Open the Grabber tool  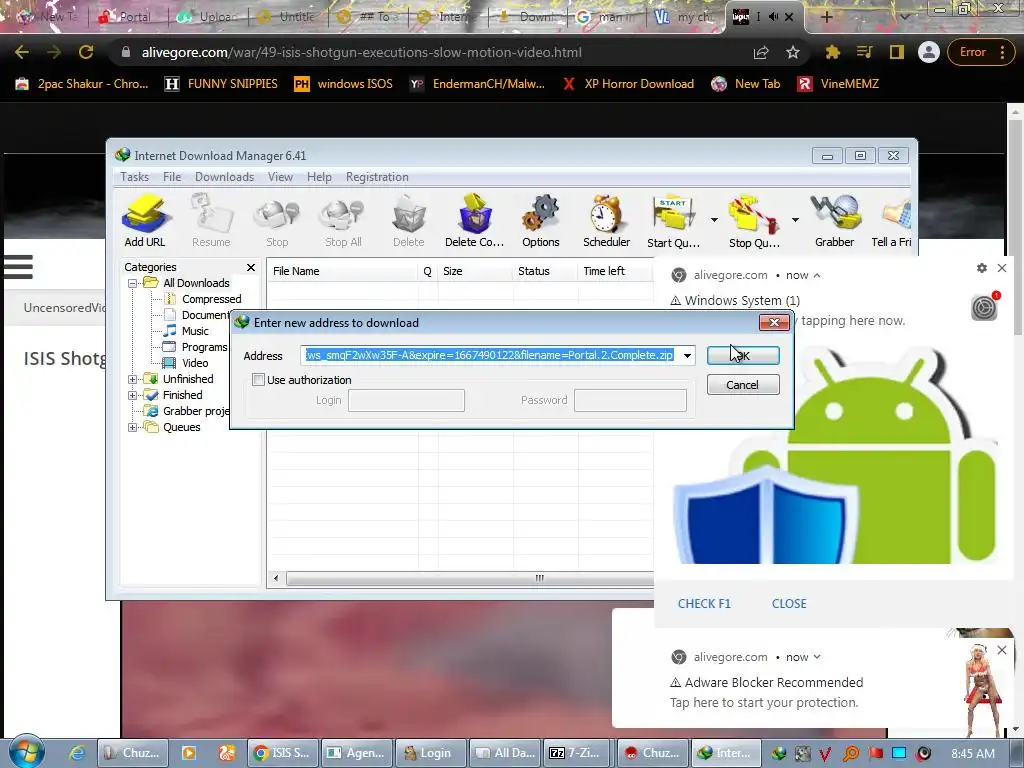pos(835,220)
